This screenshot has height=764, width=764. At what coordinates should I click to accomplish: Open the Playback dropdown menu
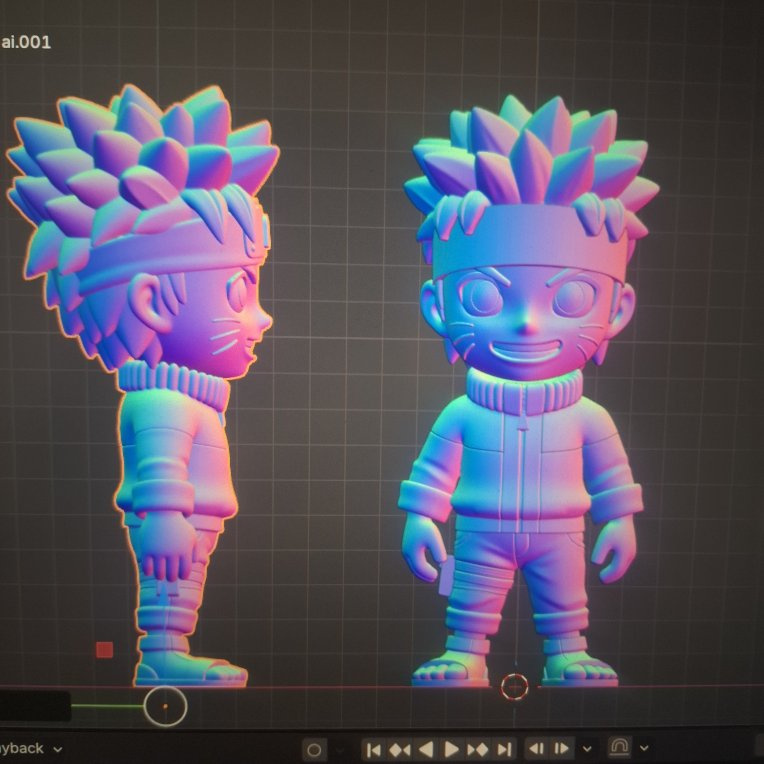click(x=30, y=748)
